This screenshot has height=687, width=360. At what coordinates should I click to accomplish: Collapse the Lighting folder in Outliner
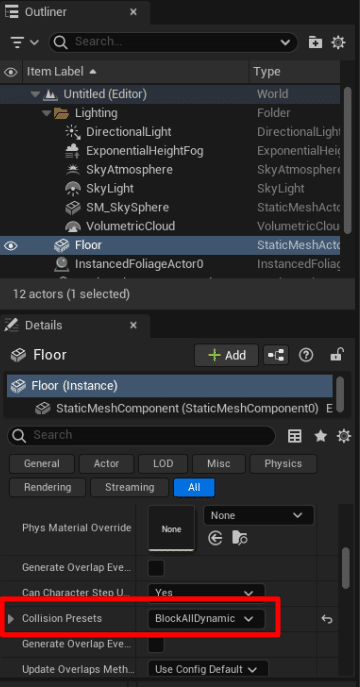click(x=46, y=113)
